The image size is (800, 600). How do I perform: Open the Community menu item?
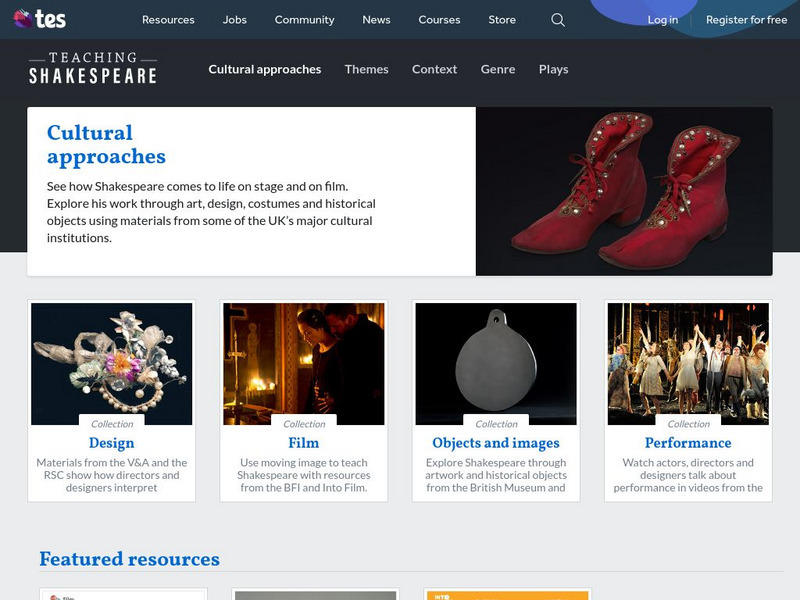click(305, 20)
